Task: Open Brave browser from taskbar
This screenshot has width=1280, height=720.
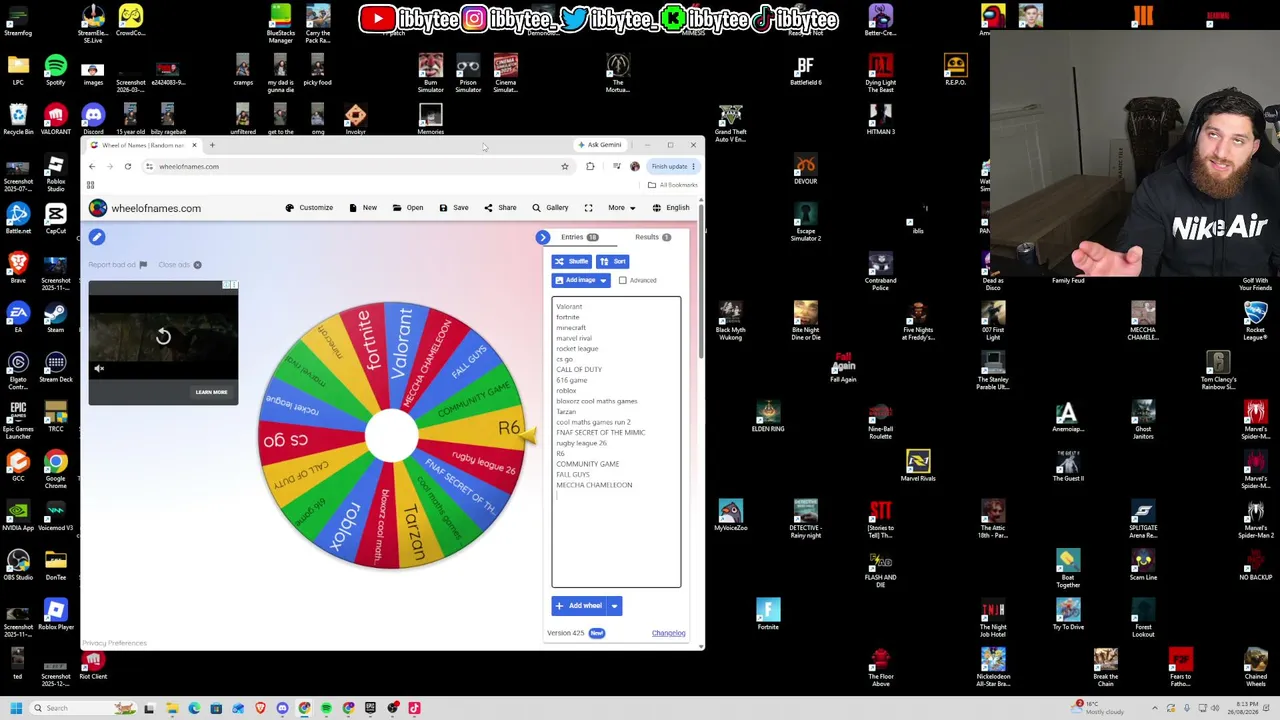Action: [260, 708]
